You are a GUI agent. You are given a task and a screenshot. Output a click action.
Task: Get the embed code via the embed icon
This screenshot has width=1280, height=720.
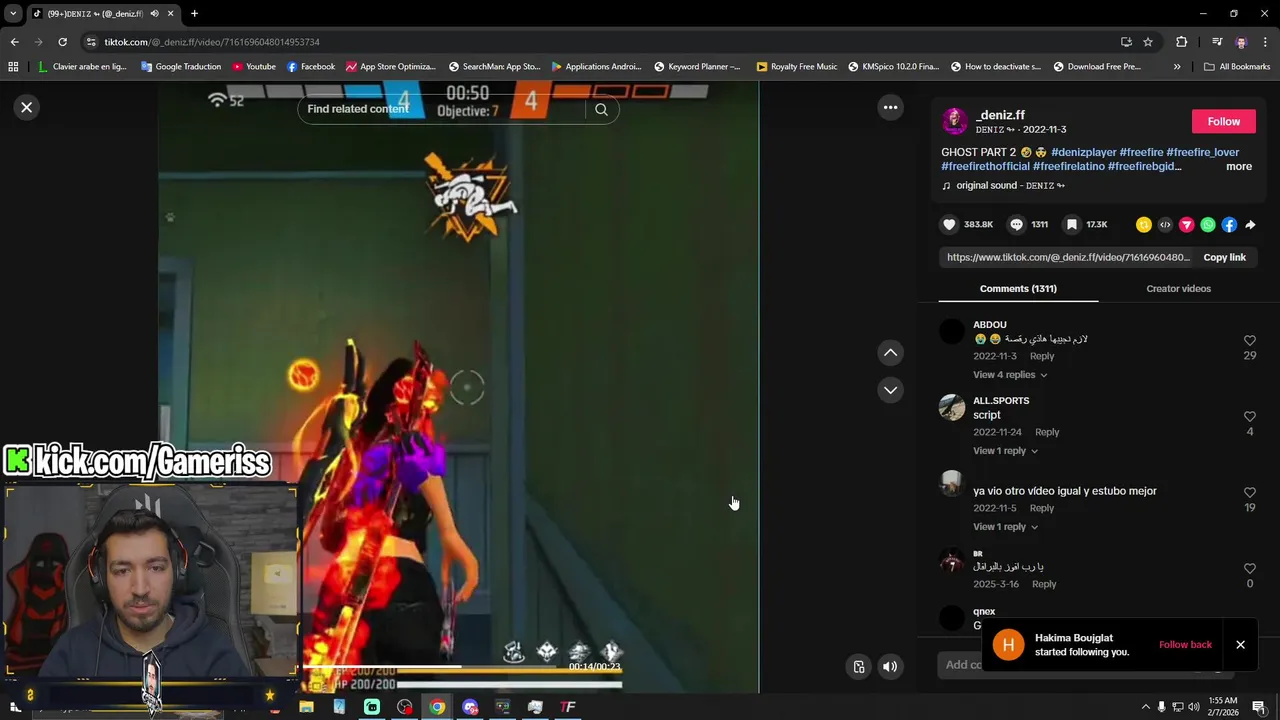(1165, 225)
